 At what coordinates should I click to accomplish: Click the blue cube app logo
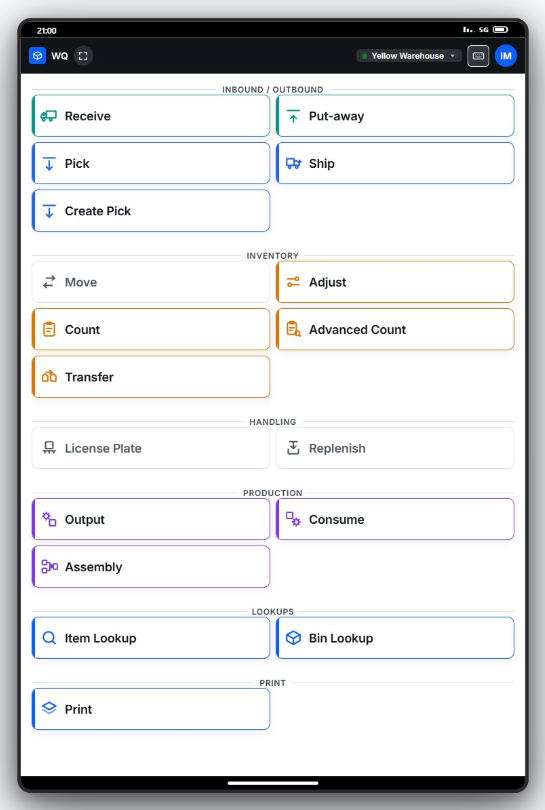pos(37,56)
